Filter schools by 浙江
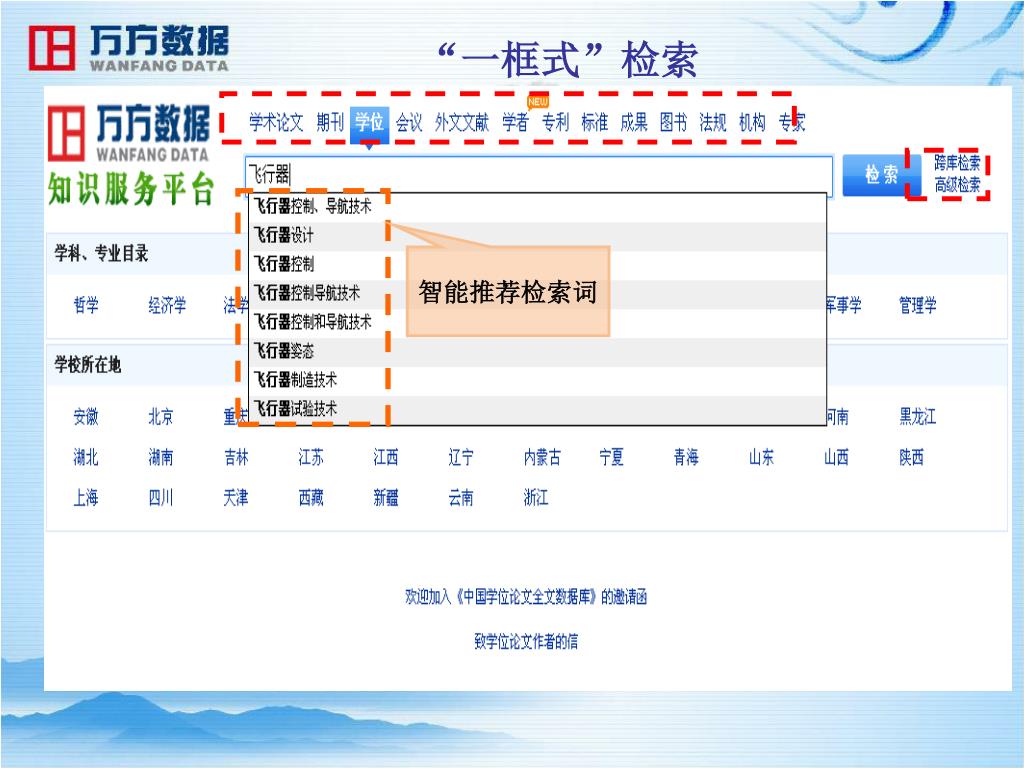1024x768 pixels. 536,498
